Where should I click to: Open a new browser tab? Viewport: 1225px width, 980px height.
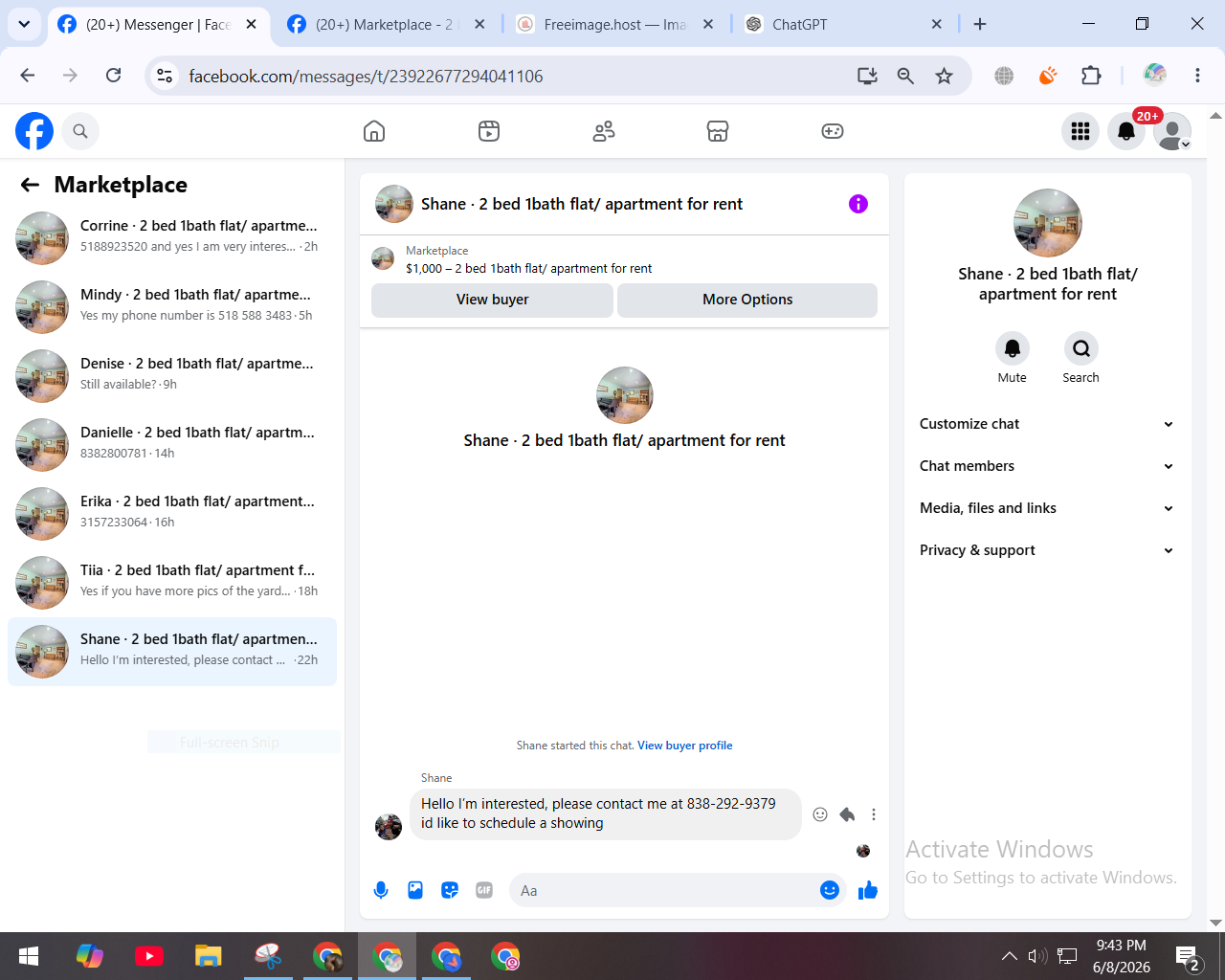pyautogui.click(x=980, y=24)
